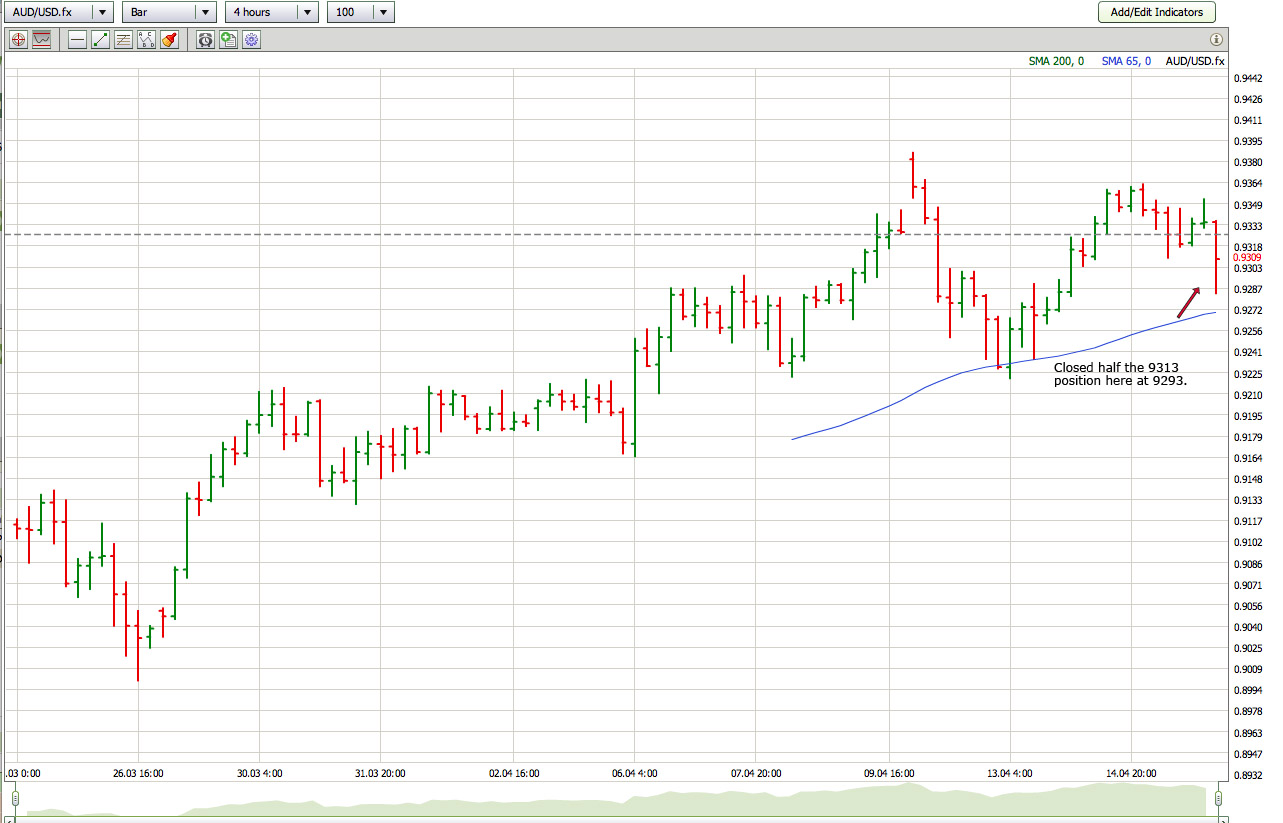Image resolution: width=1283 pixels, height=823 pixels.
Task: Click the left handle of range slider
Action: click(x=16, y=798)
